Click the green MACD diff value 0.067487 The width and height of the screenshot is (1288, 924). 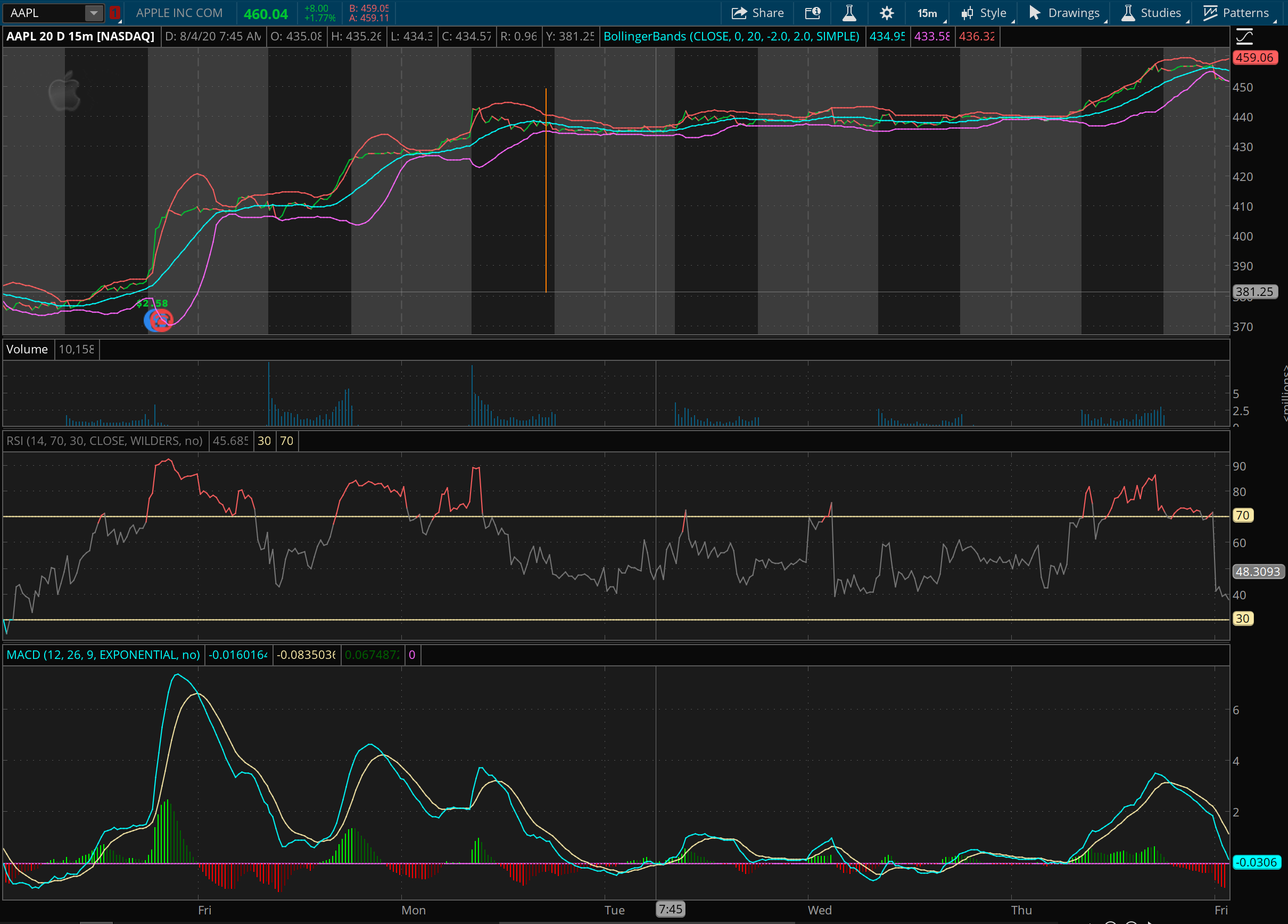372,655
